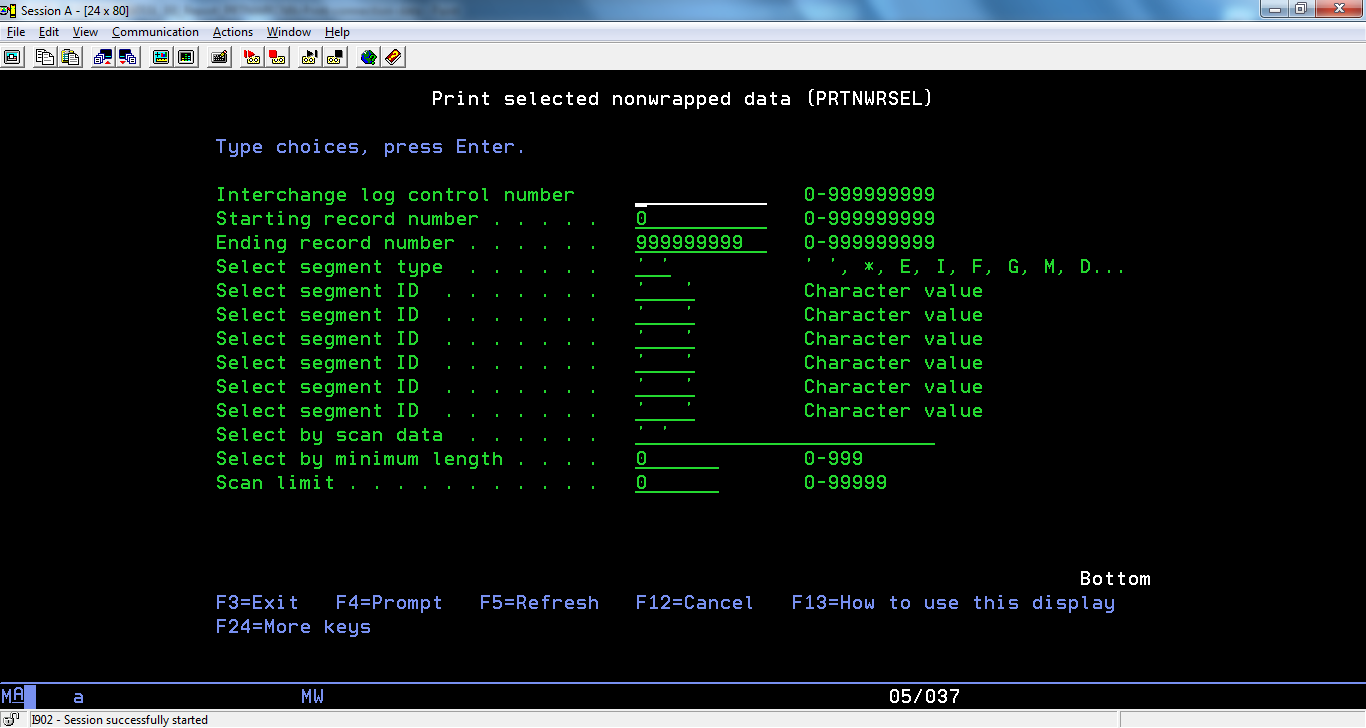Viewport: 1366px width, 728px height.
Task: Click the F5=Refresh function key
Action: (539, 603)
